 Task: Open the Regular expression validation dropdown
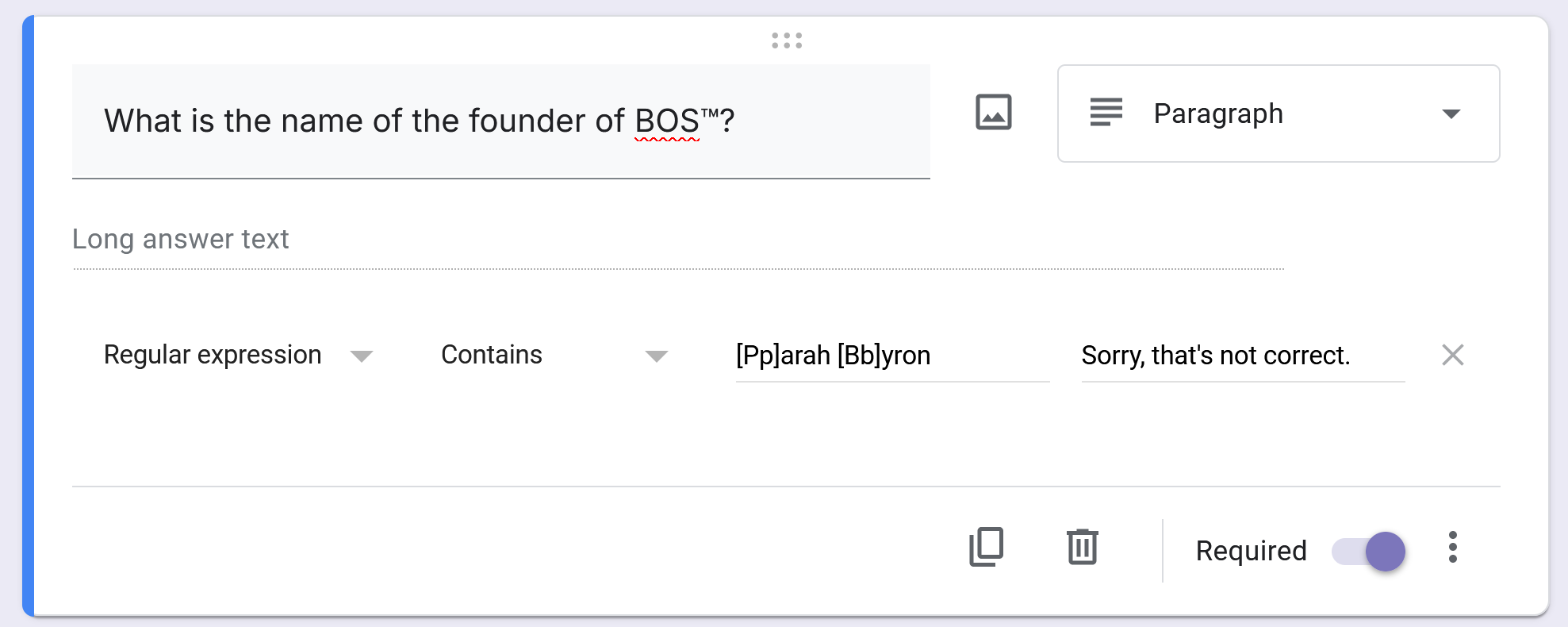(238, 355)
